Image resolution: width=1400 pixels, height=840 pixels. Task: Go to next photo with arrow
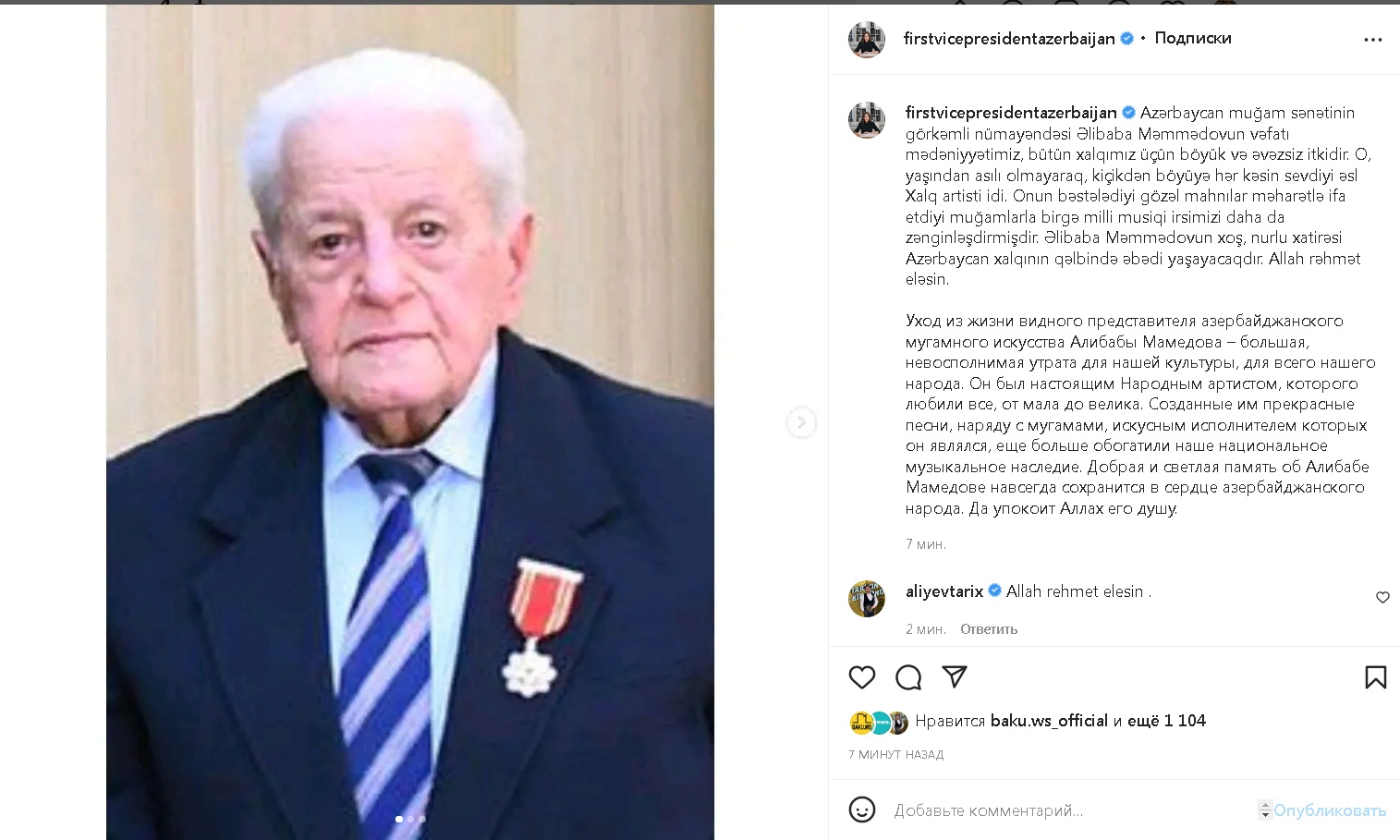coord(801,422)
